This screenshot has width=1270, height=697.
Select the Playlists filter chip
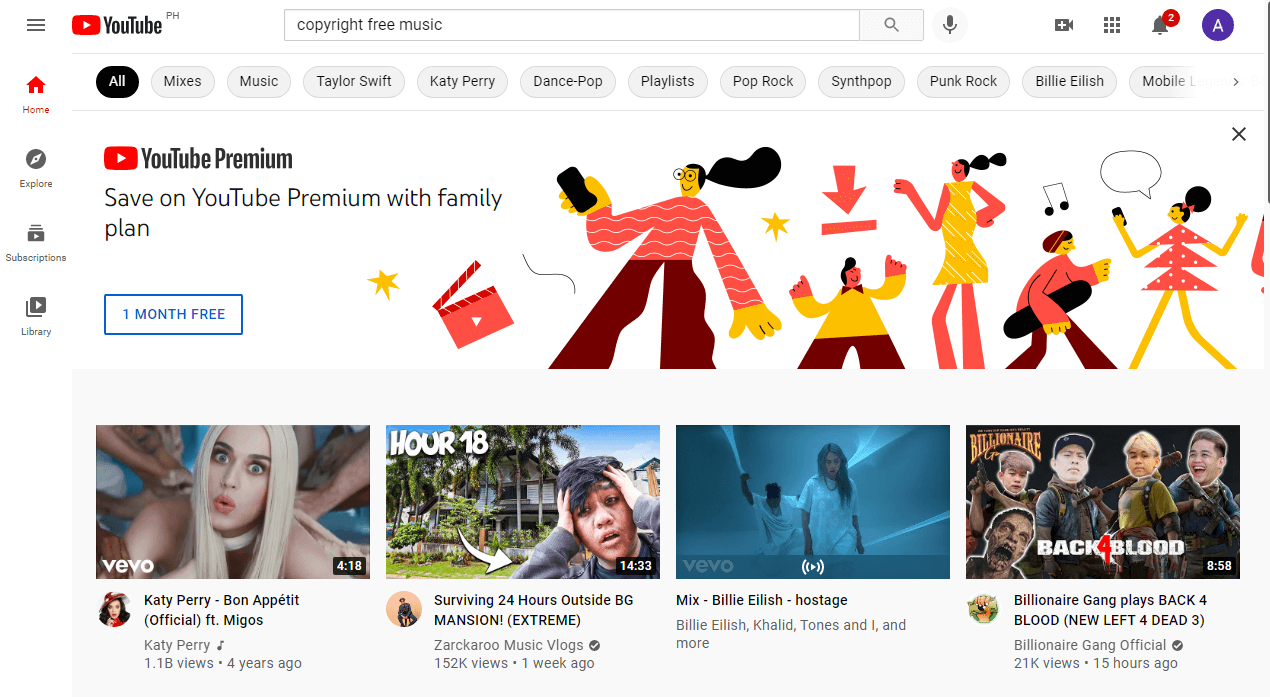(668, 81)
